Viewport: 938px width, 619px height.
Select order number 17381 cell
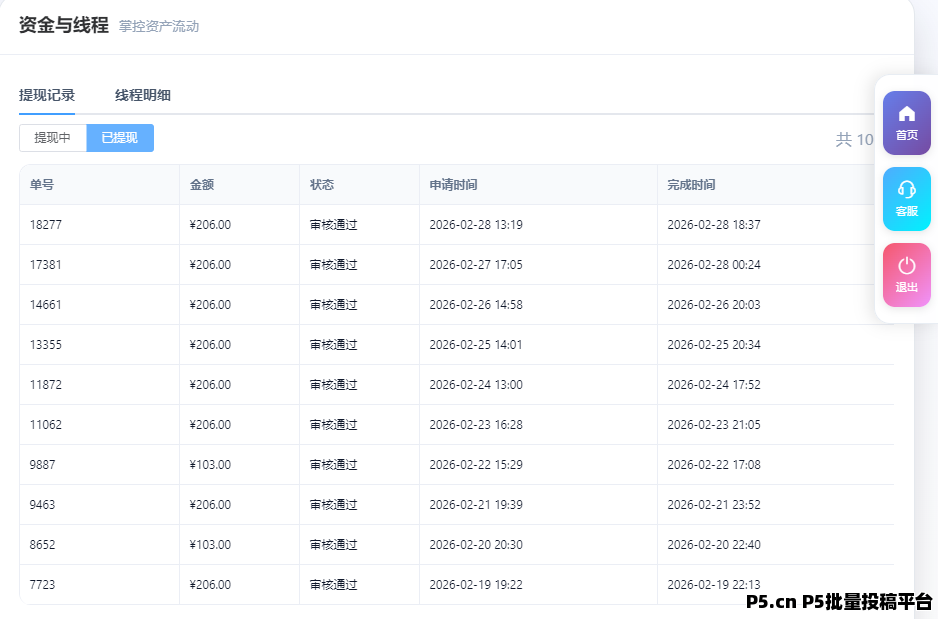(x=46, y=265)
